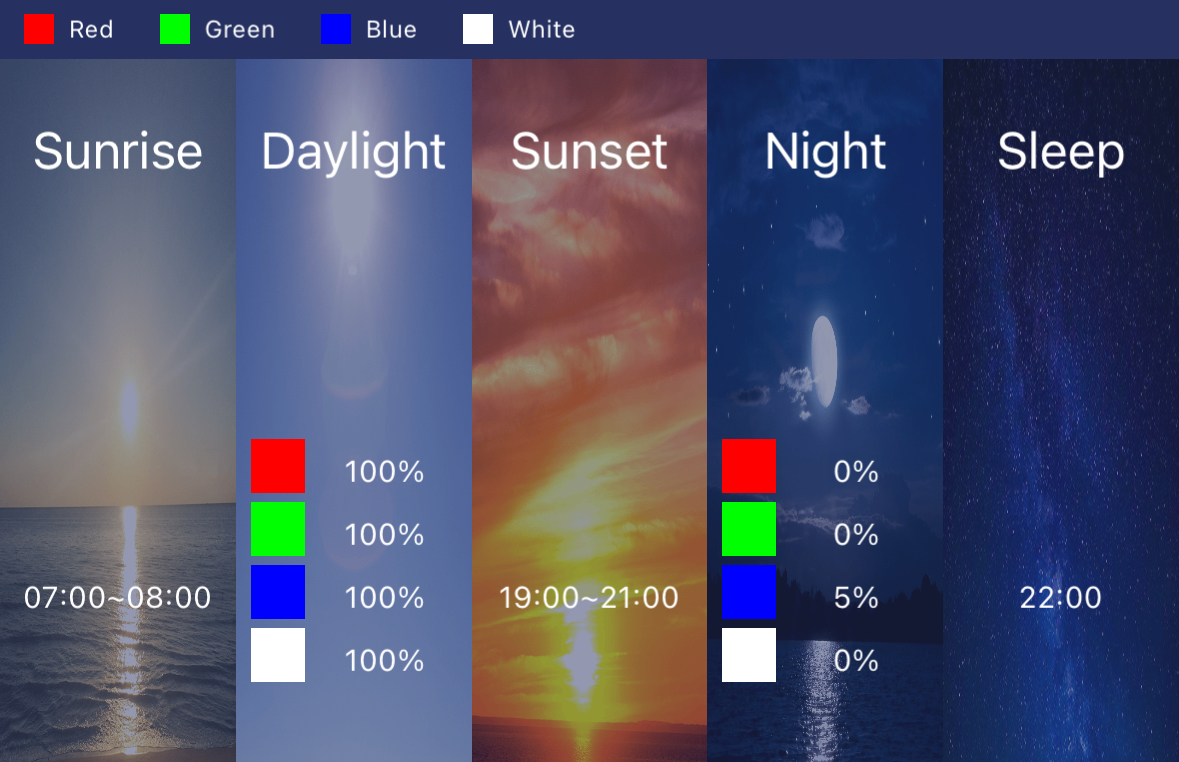1179x762 pixels.
Task: Click the green swatch in the Night panel
Action: (x=749, y=529)
